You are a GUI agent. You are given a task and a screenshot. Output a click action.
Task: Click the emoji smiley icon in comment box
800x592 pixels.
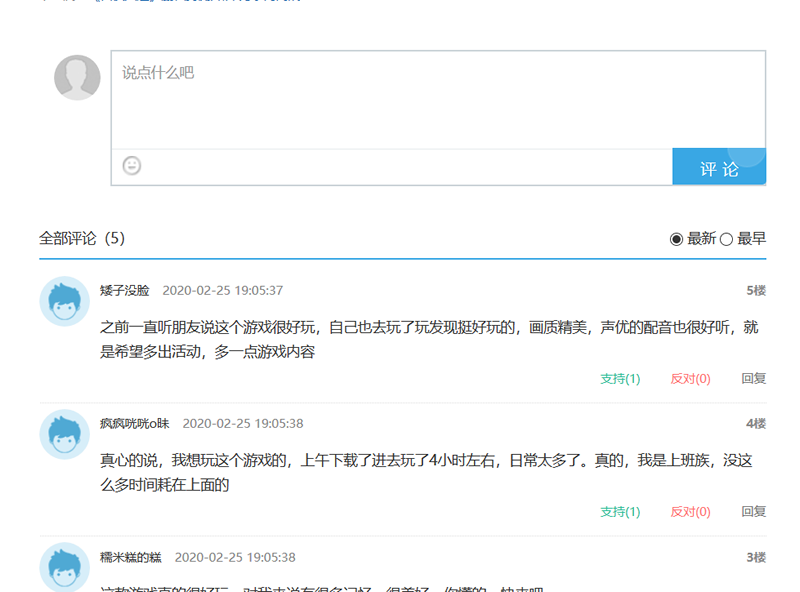[x=132, y=166]
